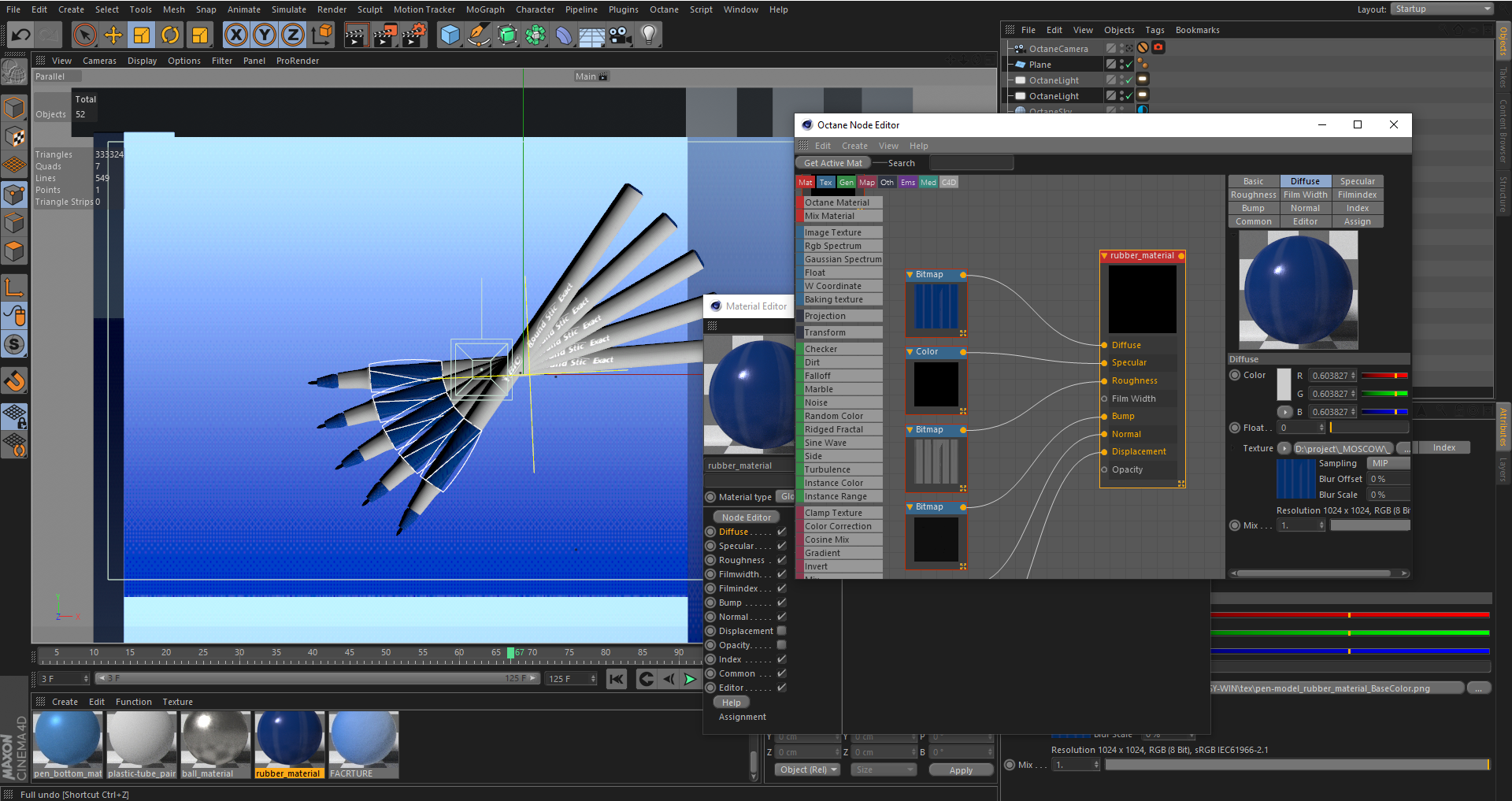The width and height of the screenshot is (1512, 801).
Task: Toggle X axis lock
Action: pos(236,35)
